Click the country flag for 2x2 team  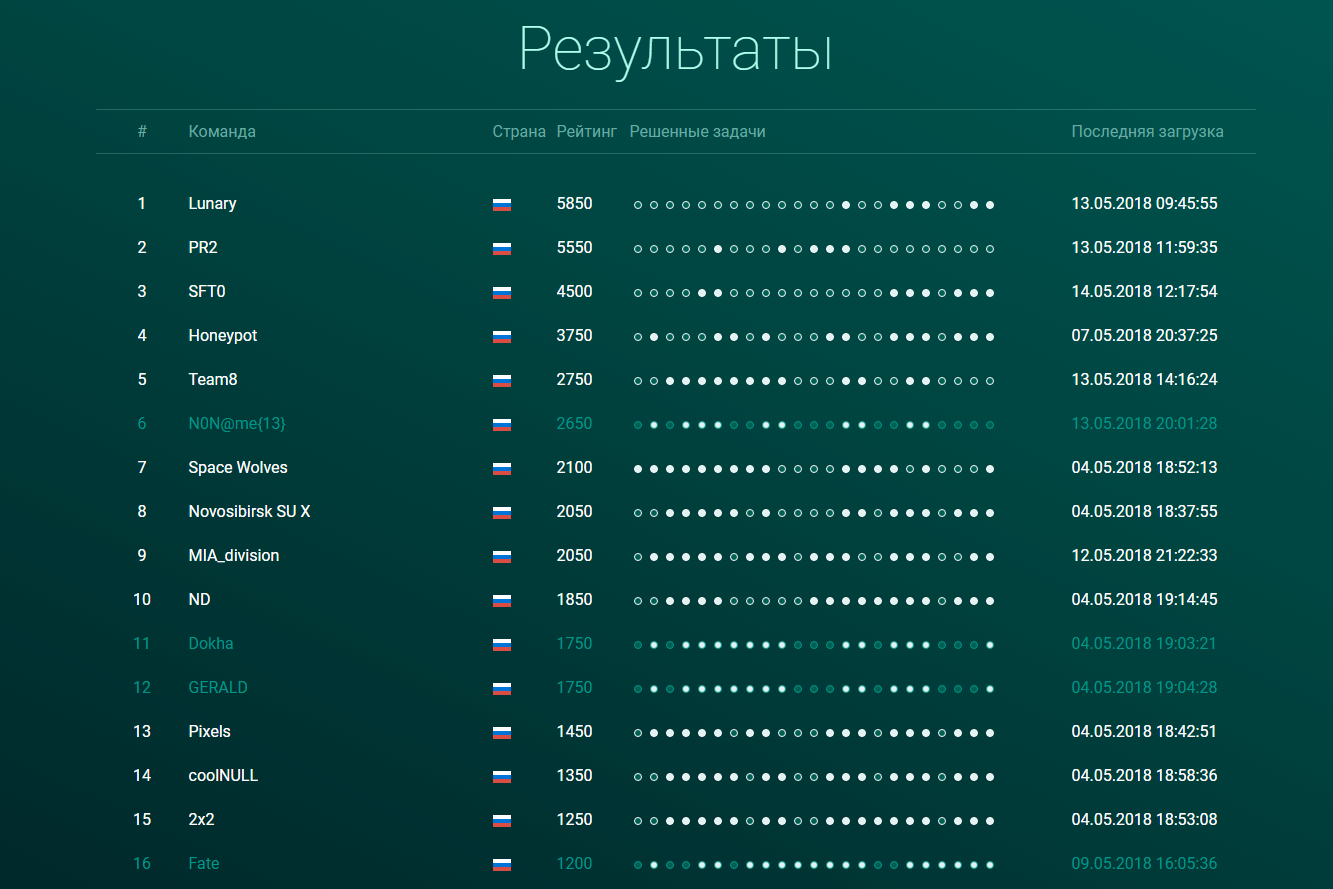(x=502, y=821)
